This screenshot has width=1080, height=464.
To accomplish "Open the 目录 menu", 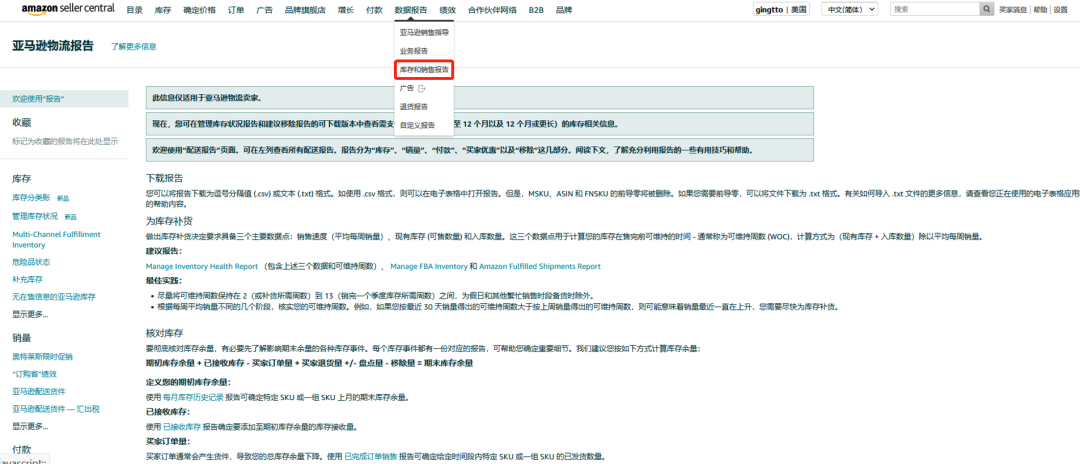I will (135, 10).
